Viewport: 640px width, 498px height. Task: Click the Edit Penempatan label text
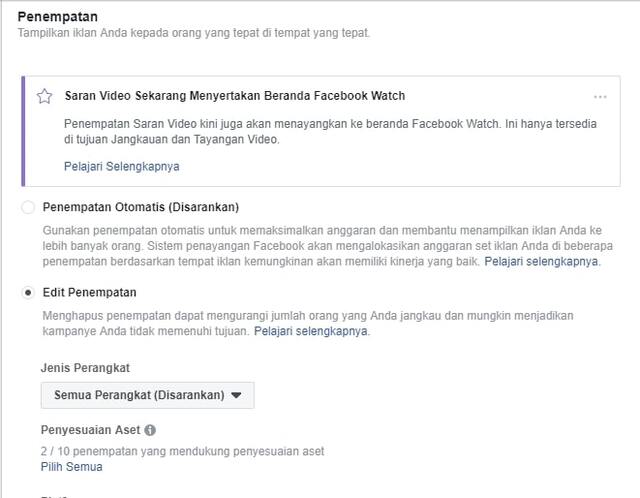(89, 292)
